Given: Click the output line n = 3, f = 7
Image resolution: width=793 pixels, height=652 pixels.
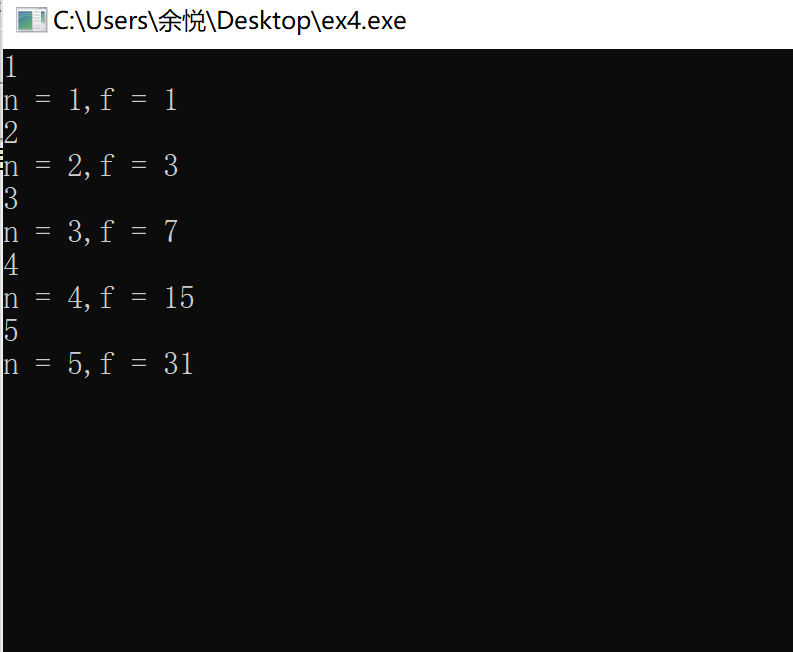Looking at the screenshot, I should tap(90, 232).
